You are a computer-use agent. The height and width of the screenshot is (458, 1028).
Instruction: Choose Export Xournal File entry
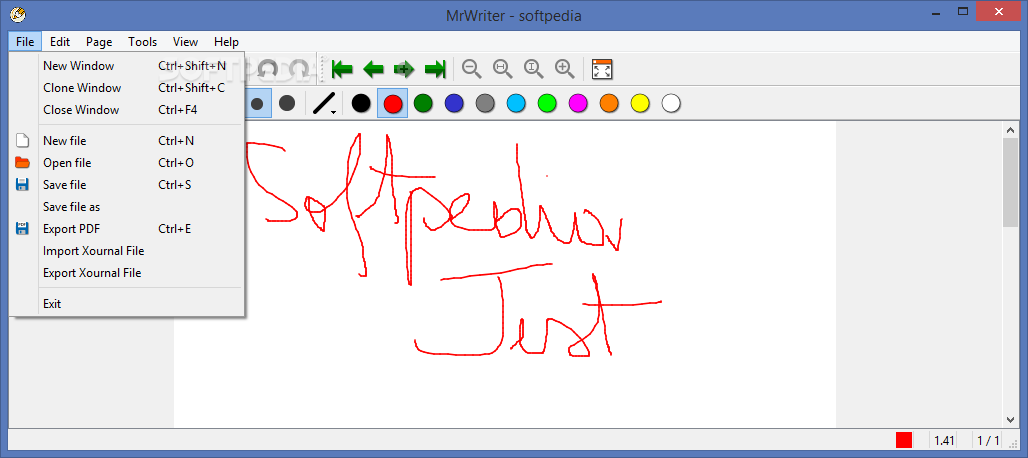click(127, 273)
